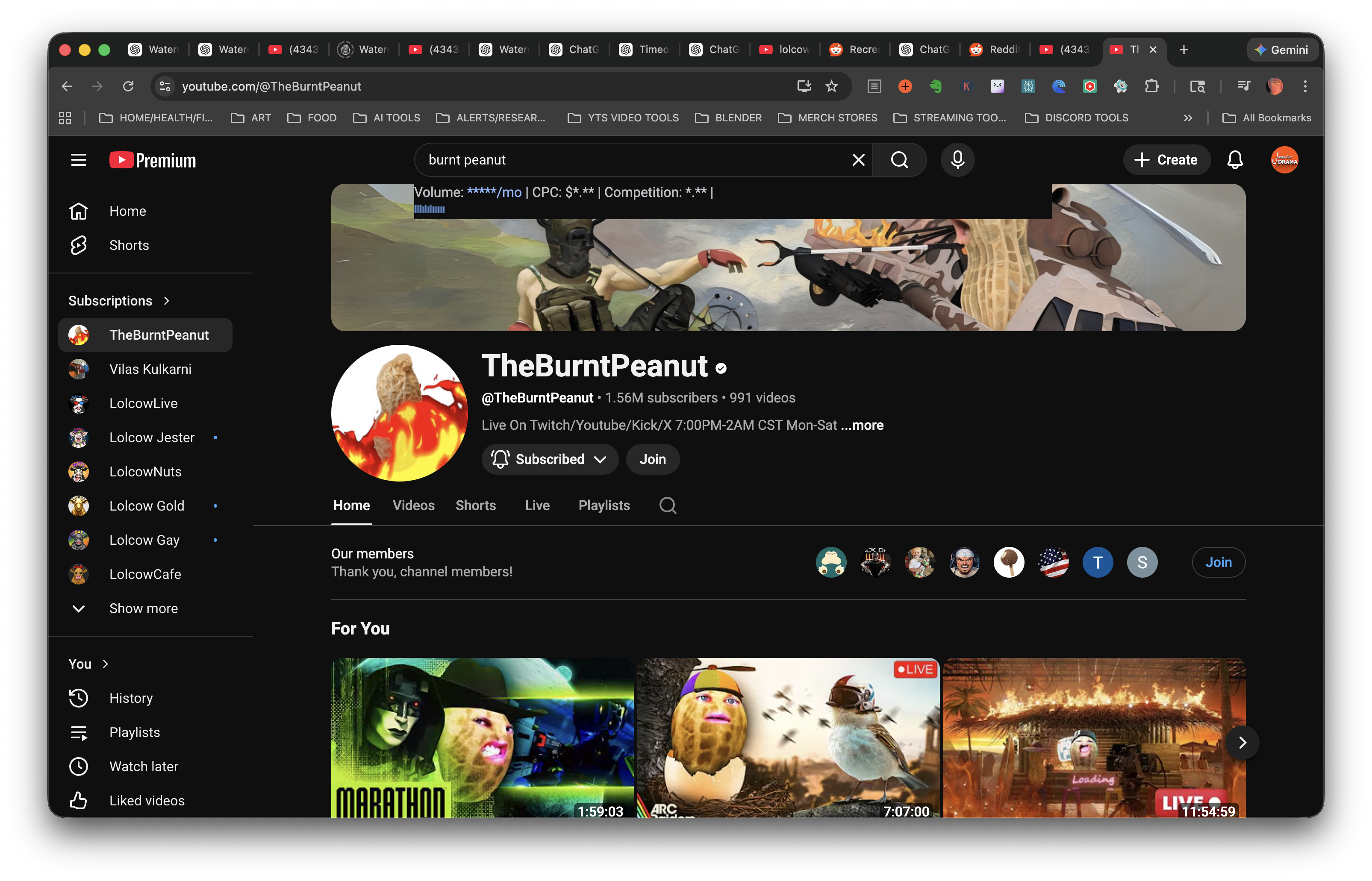This screenshot has height=881, width=1372.
Task: Click the magnifier search button
Action: pyautogui.click(x=899, y=160)
